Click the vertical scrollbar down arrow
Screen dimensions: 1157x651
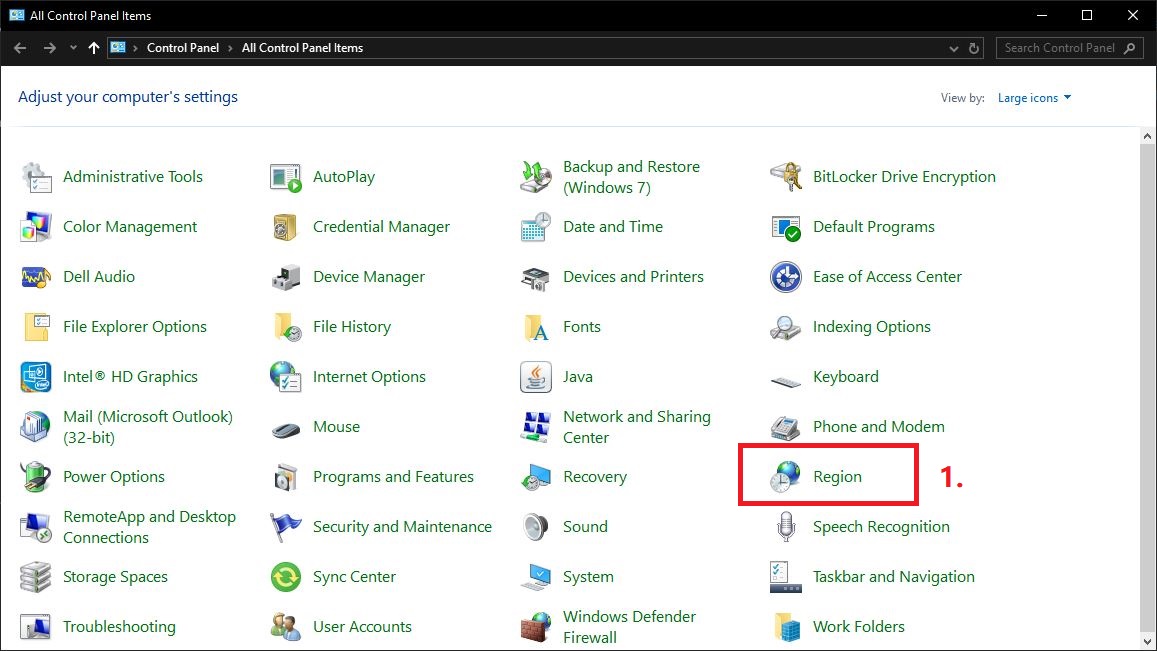point(1148,641)
